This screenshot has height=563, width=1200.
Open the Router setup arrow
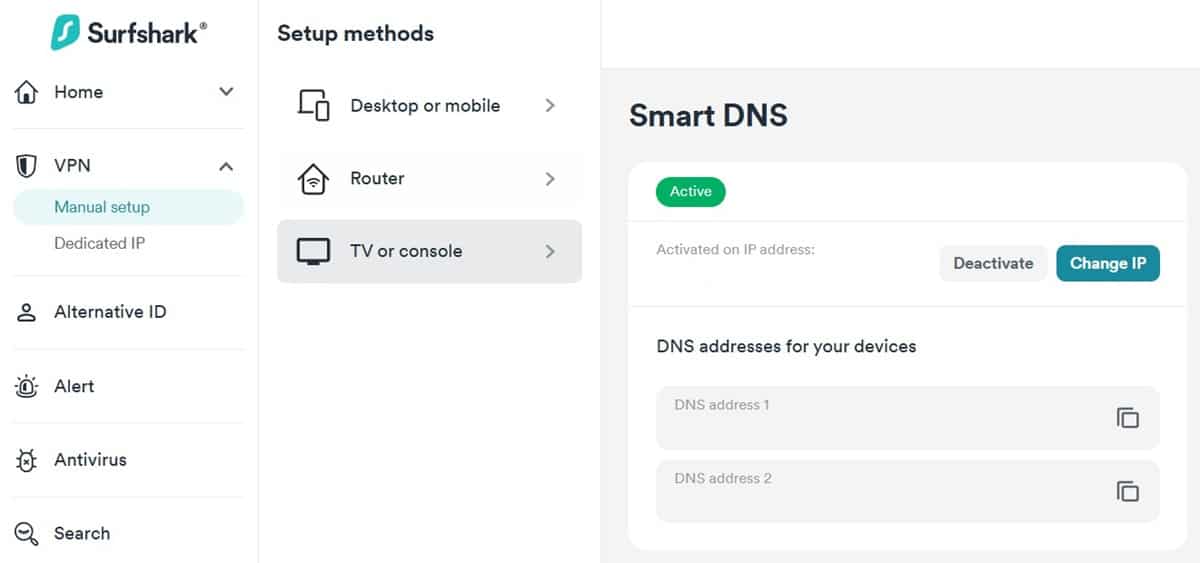tap(549, 179)
